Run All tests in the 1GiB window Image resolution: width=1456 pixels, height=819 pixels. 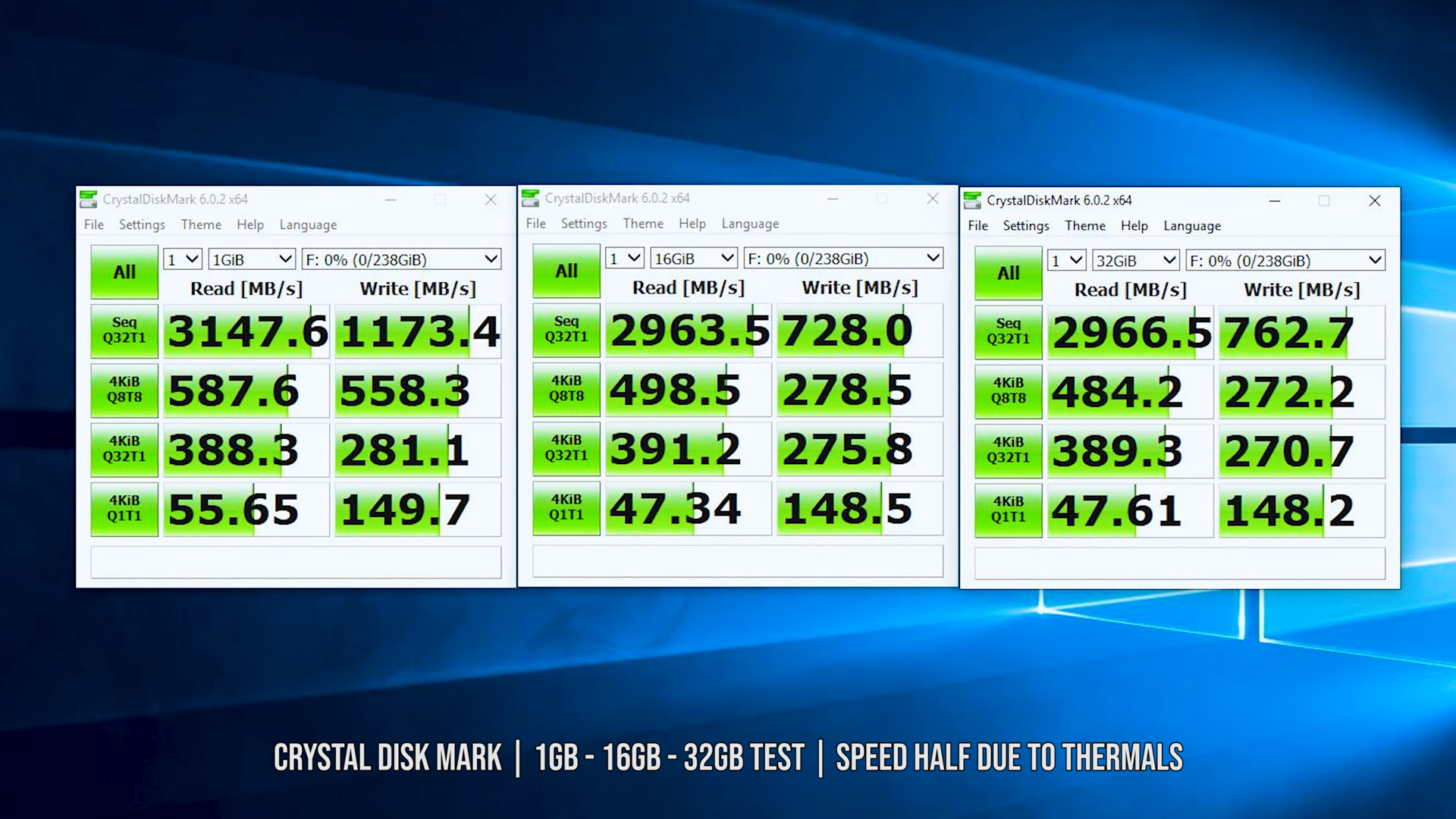124,271
